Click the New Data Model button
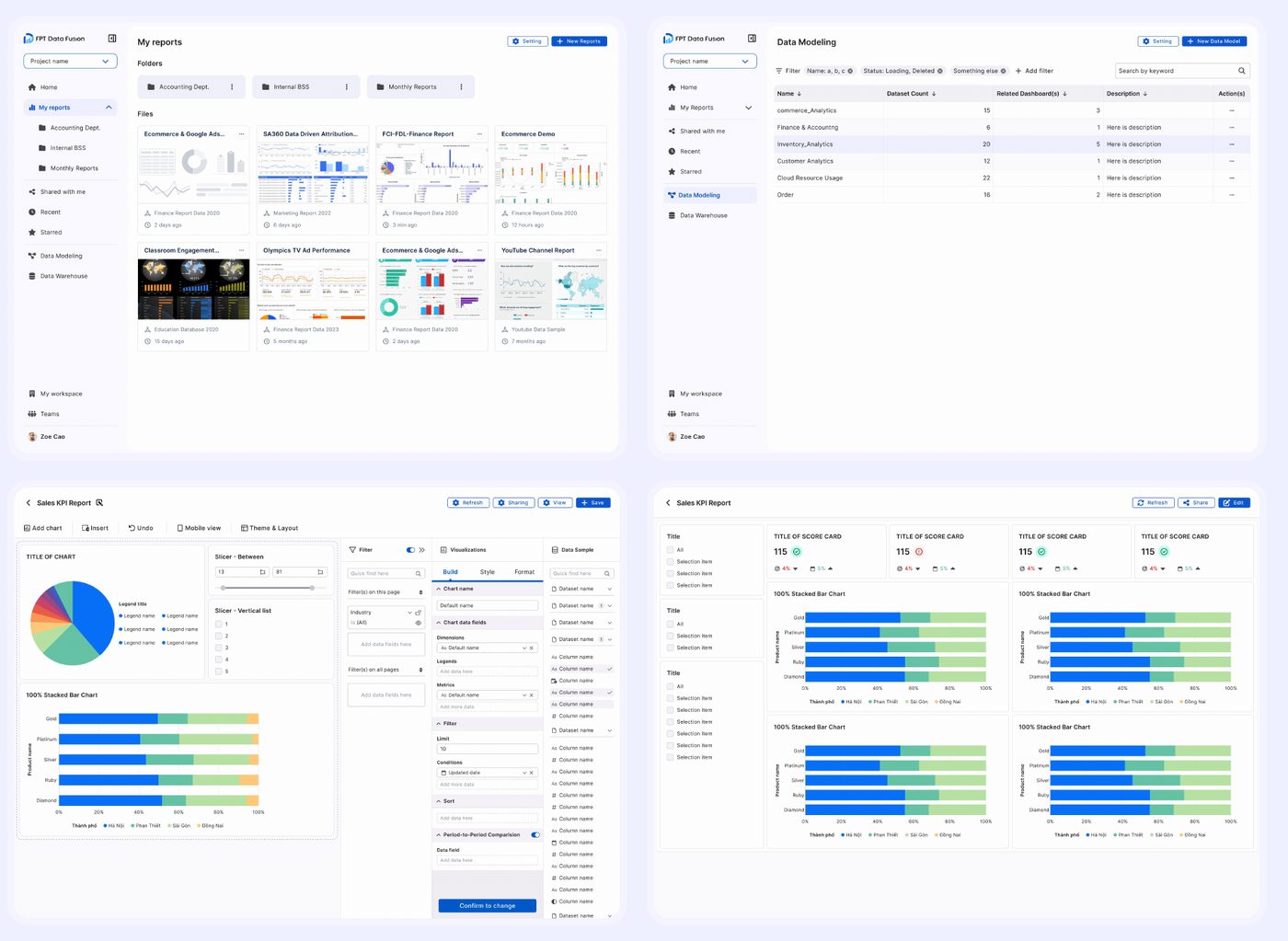 pyautogui.click(x=1216, y=41)
